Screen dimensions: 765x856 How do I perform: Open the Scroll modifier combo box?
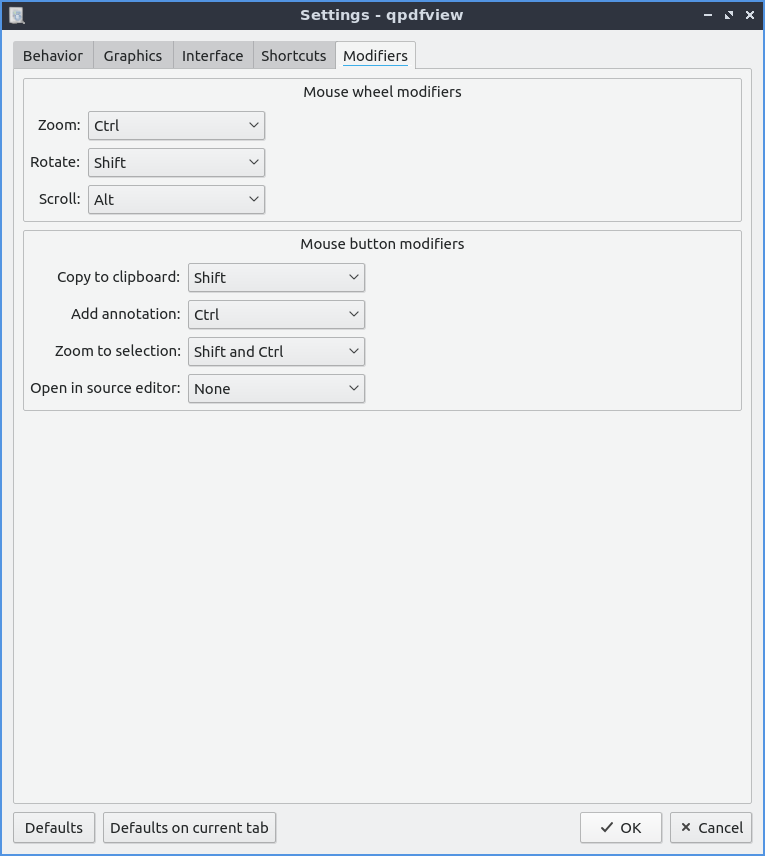tap(176, 200)
